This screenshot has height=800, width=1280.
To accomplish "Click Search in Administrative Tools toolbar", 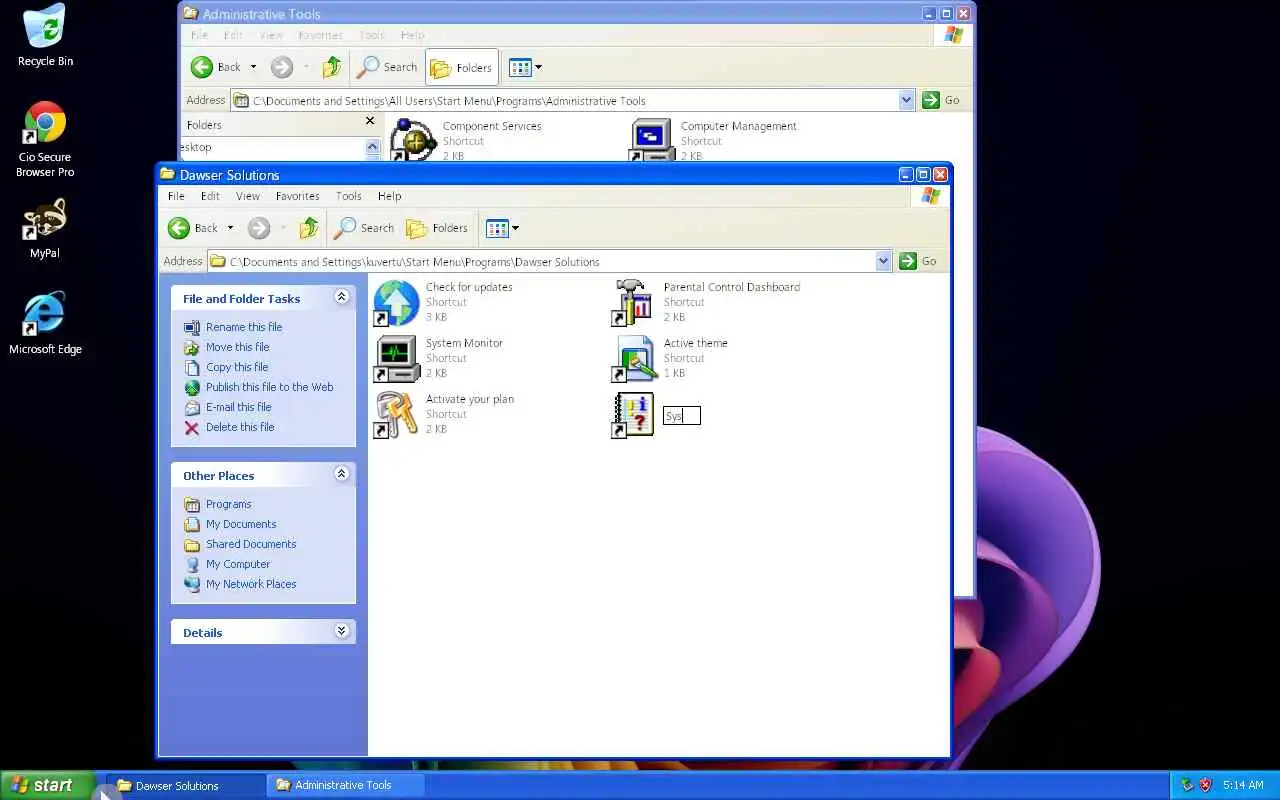I will coord(387,67).
